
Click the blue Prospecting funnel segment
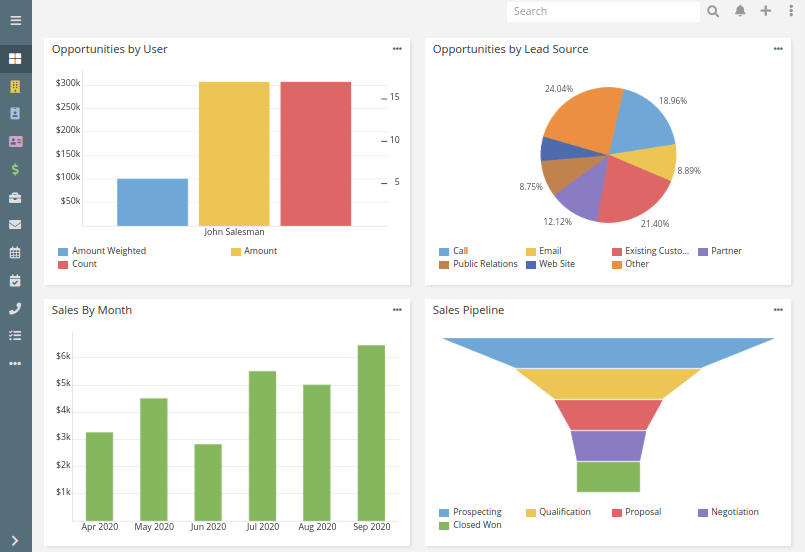click(x=608, y=353)
